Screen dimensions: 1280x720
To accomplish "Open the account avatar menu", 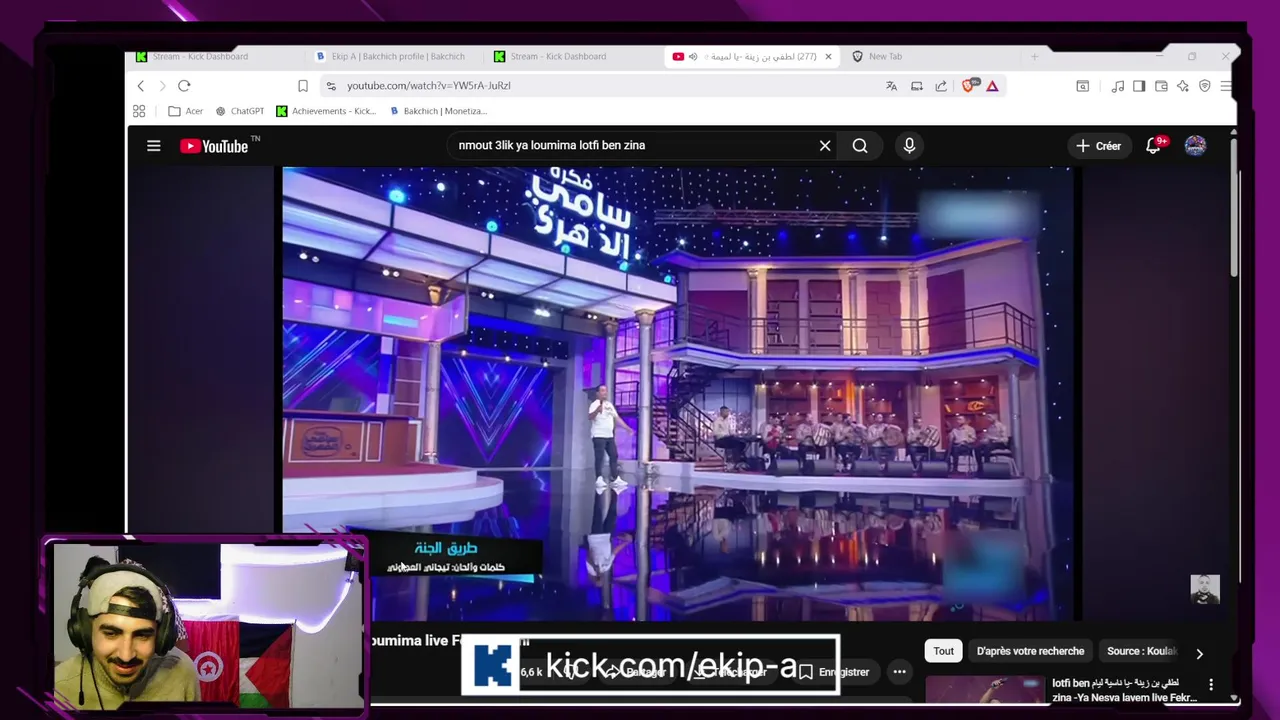I will tap(1195, 146).
